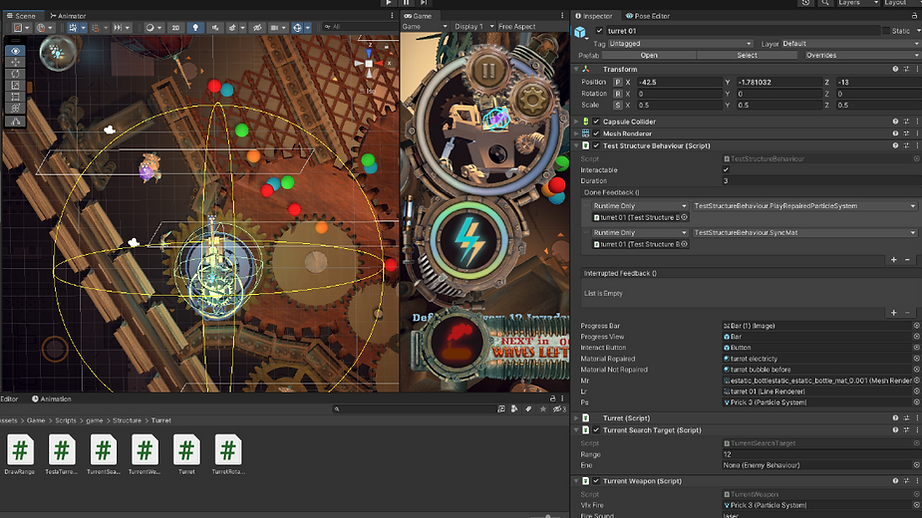Click Search by Label tag icon
Image resolution: width=922 pixels, height=518 pixels.
pyautogui.click(x=528, y=409)
